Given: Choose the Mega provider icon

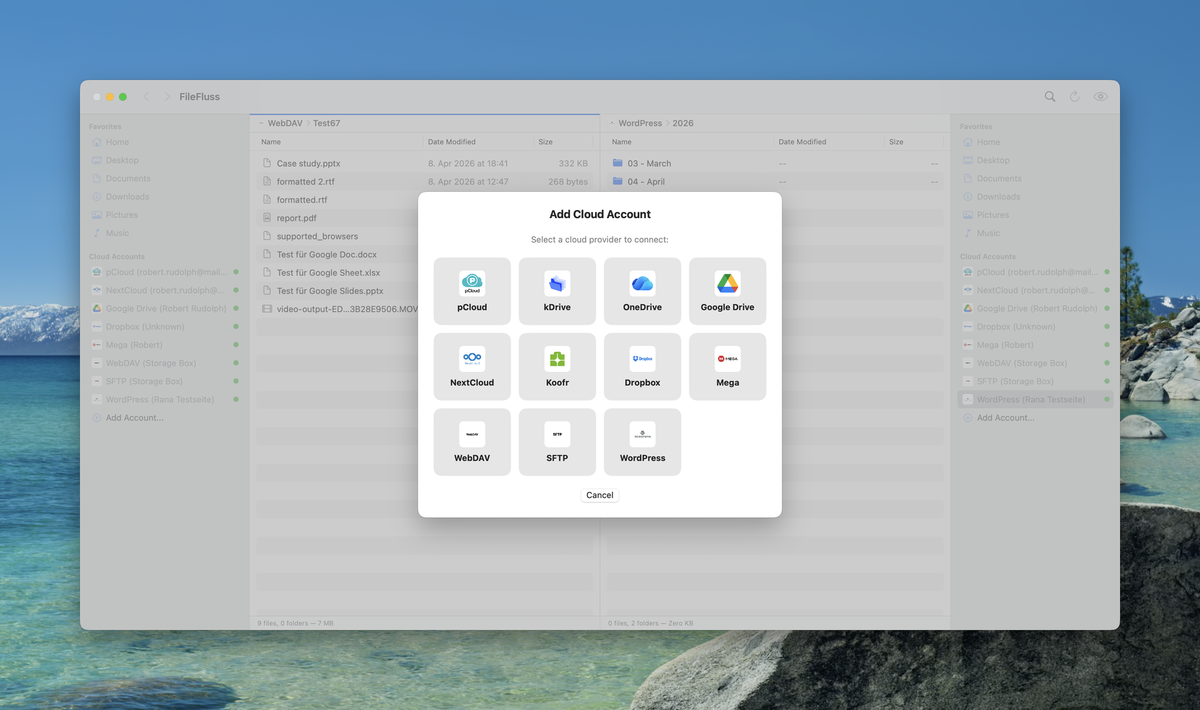Looking at the screenshot, I should coord(727,366).
